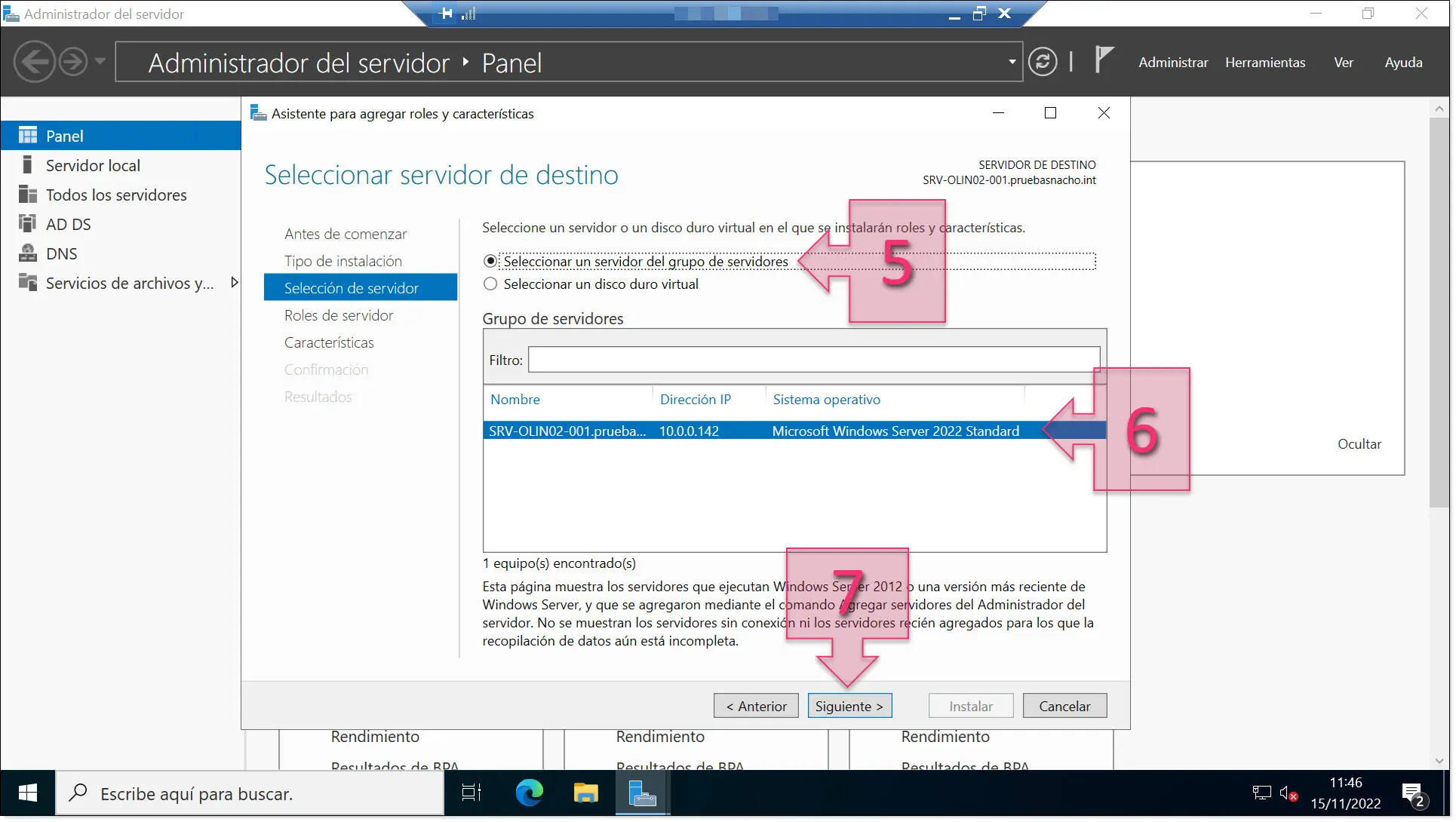Image resolution: width=1456 pixels, height=822 pixels.
Task: Expand the breadcrumb address bar dropdown
Action: (1012, 62)
